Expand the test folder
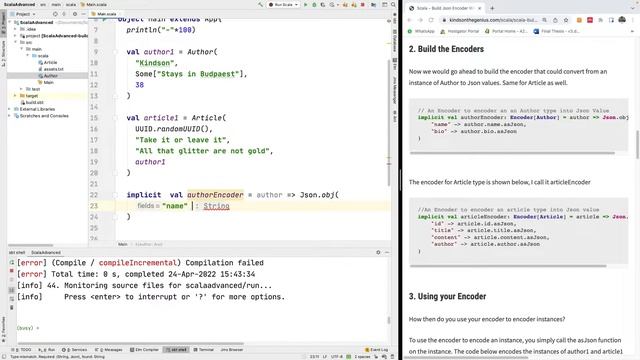Image resolution: width=640 pixels, height=360 pixels. [22, 89]
